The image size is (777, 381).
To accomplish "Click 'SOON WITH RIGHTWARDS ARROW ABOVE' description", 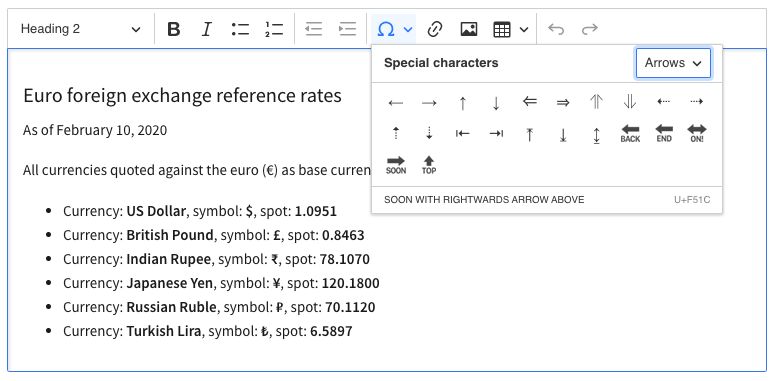I will pyautogui.click(x=484, y=200).
